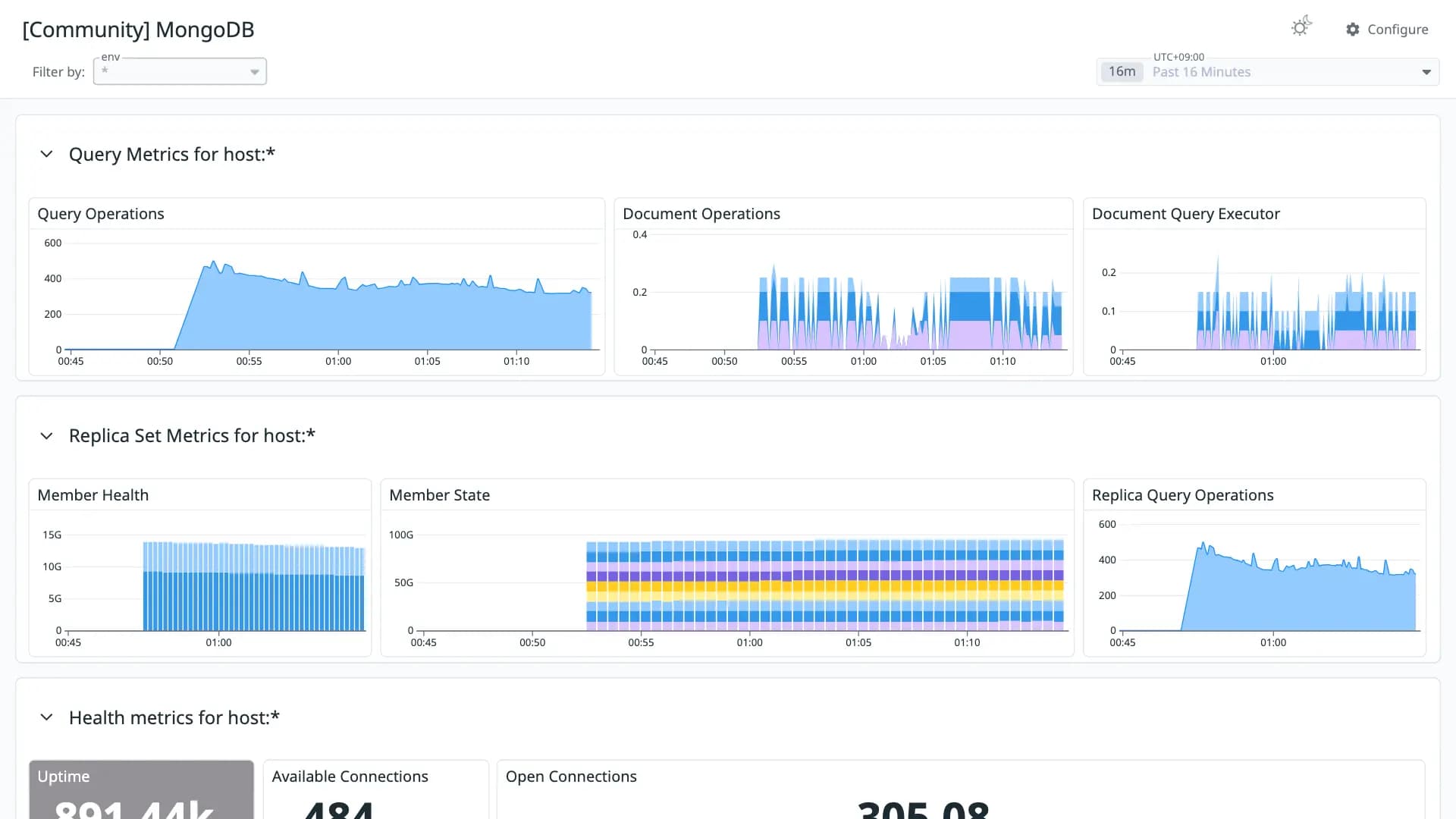
Task: Click the Document Query Executor widget title
Action: [1186, 214]
